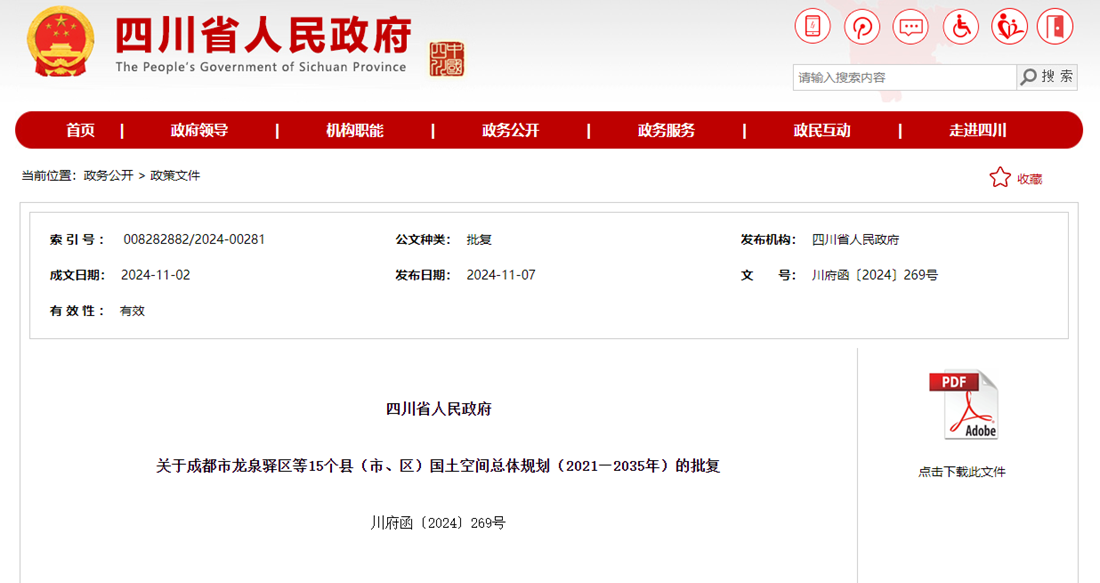Image resolution: width=1100 pixels, height=583 pixels.
Task: Click the red 四川 seal icon
Action: click(x=447, y=59)
